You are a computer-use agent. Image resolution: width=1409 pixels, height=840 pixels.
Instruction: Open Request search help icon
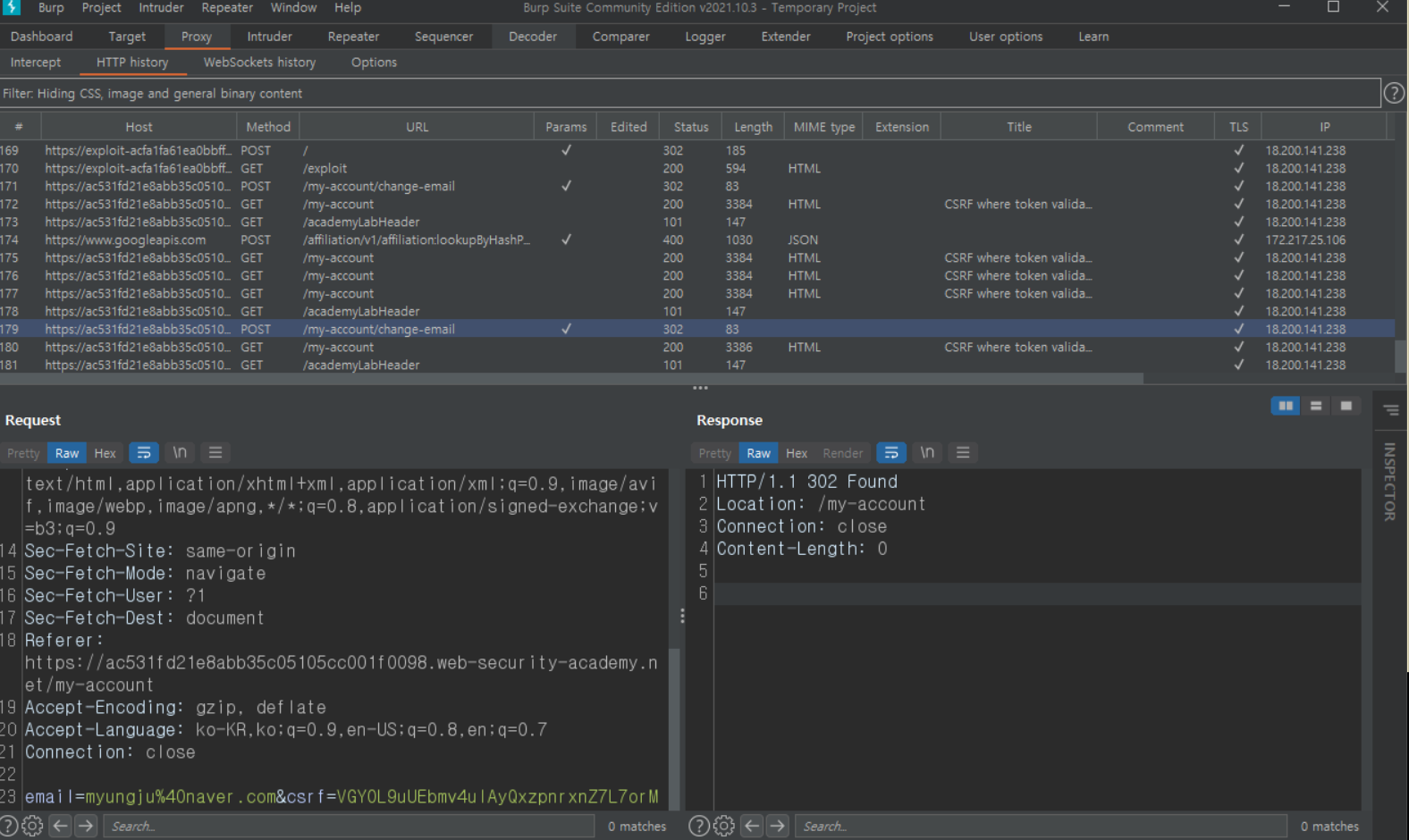(x=9, y=826)
